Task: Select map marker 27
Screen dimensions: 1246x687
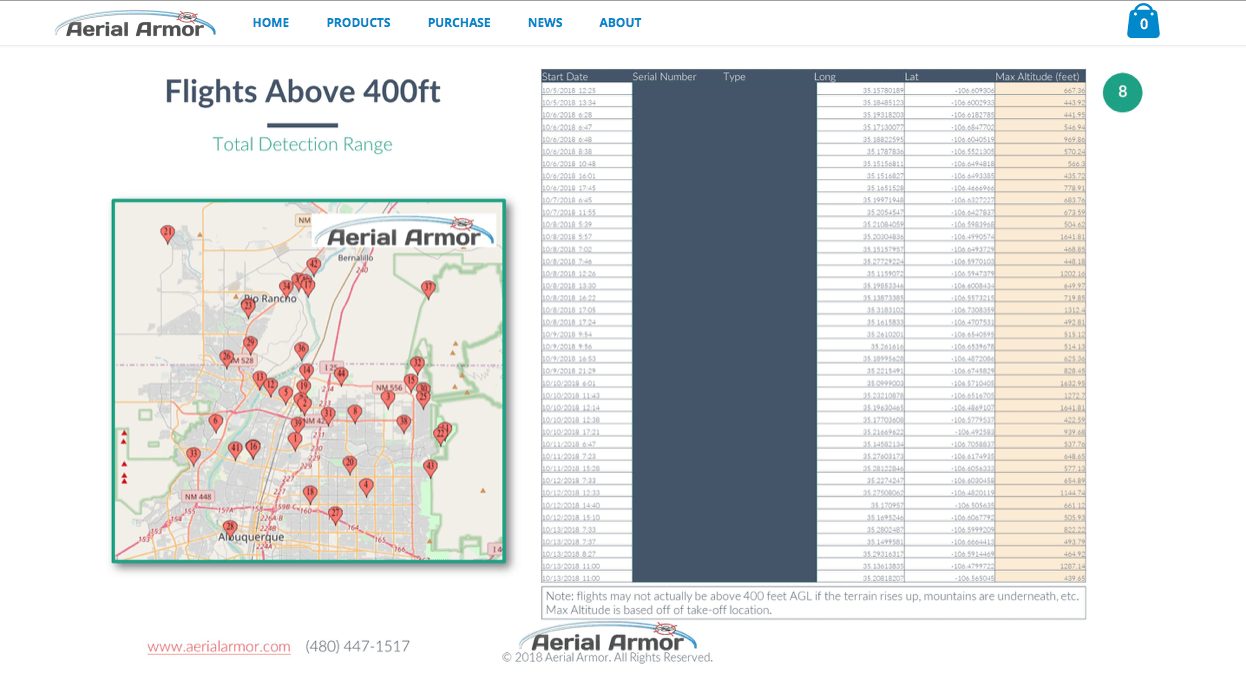Action: point(336,515)
